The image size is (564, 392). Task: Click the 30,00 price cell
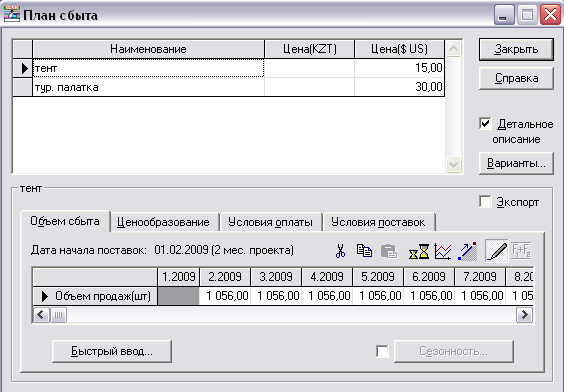tap(399, 87)
